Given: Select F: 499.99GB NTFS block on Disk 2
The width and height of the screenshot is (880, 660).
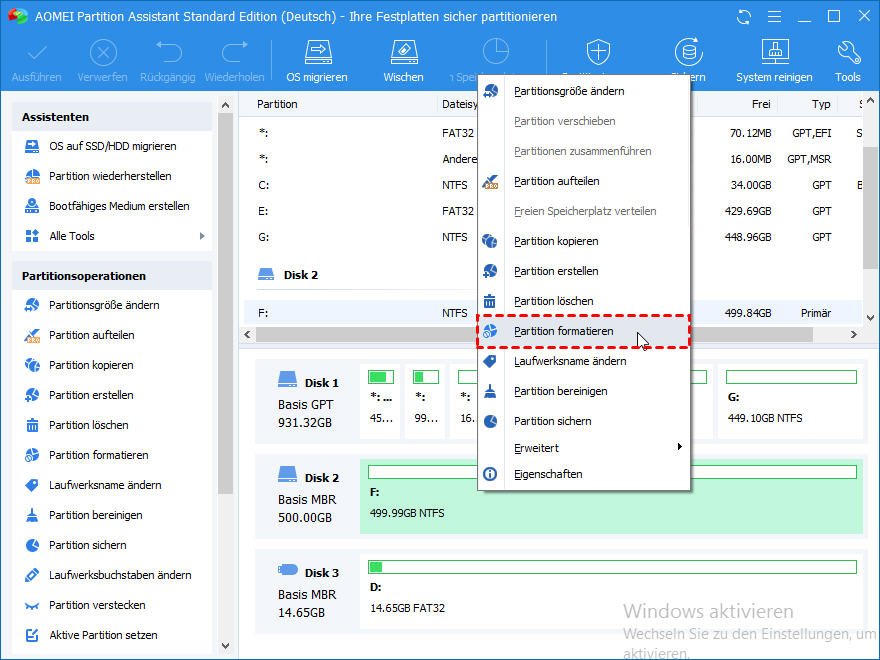Looking at the screenshot, I should 611,496.
